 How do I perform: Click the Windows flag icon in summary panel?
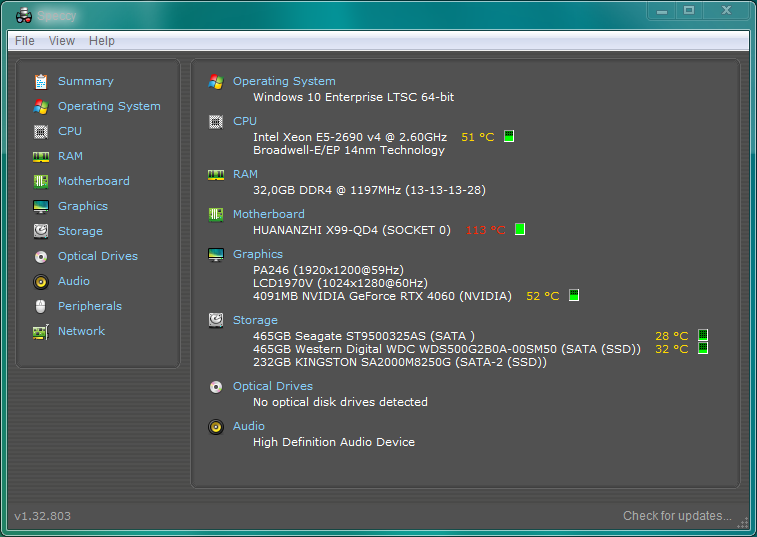(216, 82)
